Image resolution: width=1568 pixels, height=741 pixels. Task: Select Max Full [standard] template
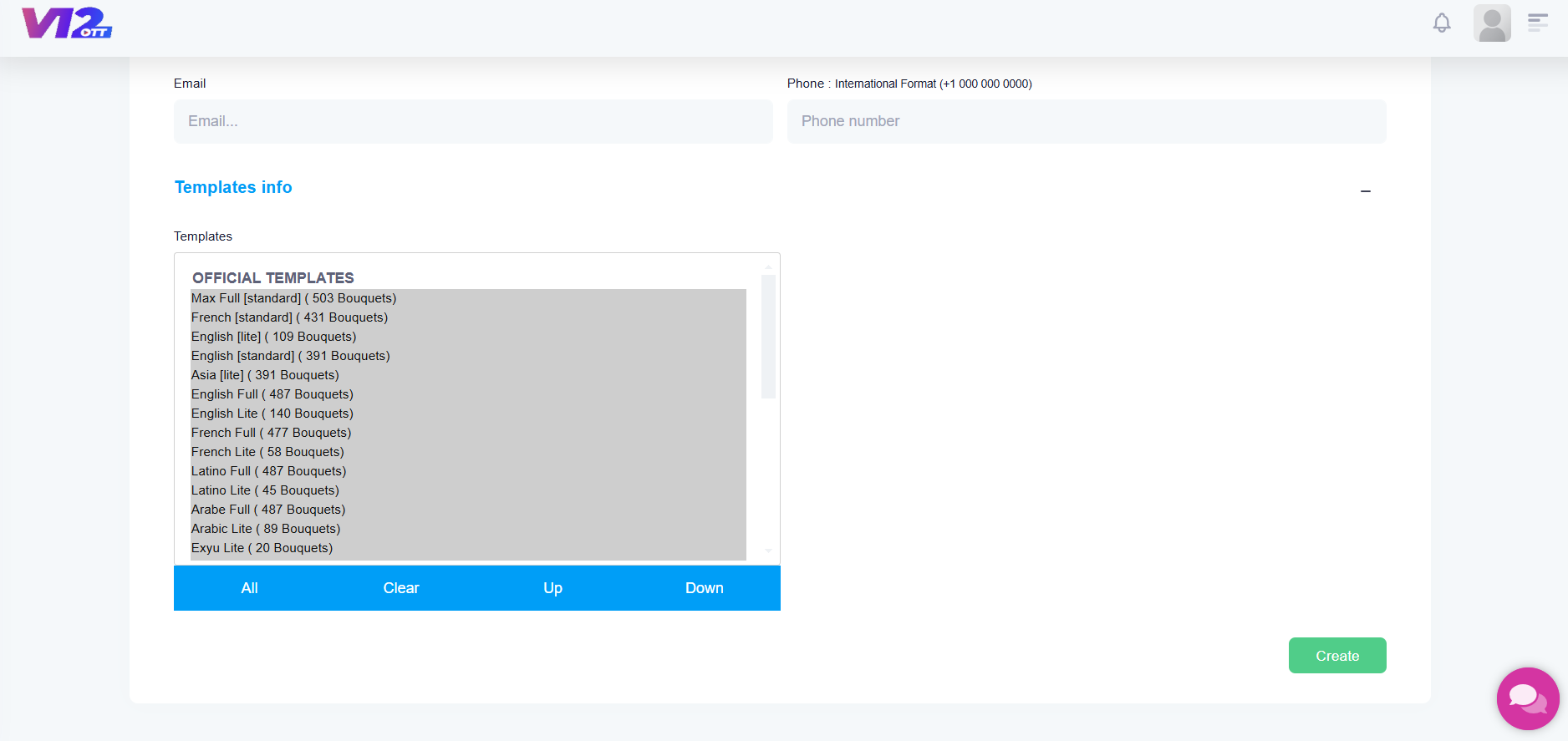pyautogui.click(x=293, y=298)
